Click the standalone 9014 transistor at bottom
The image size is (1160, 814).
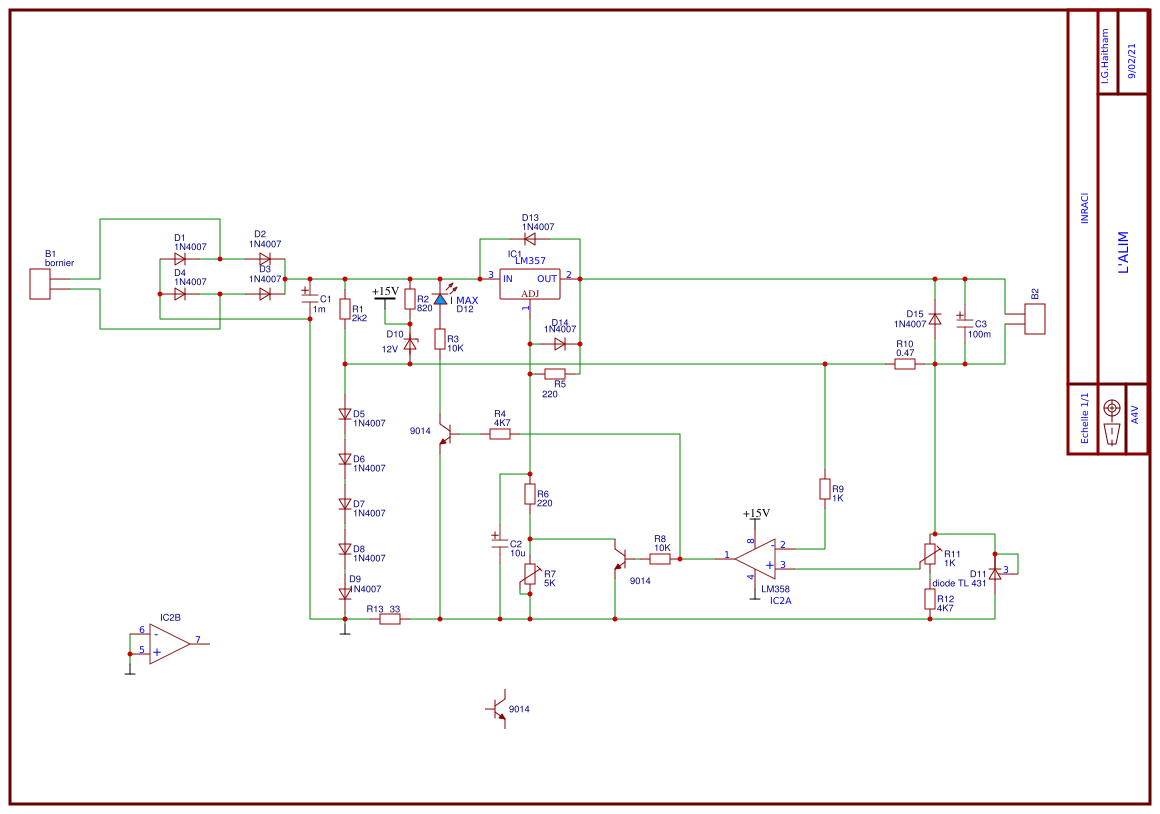[x=499, y=709]
